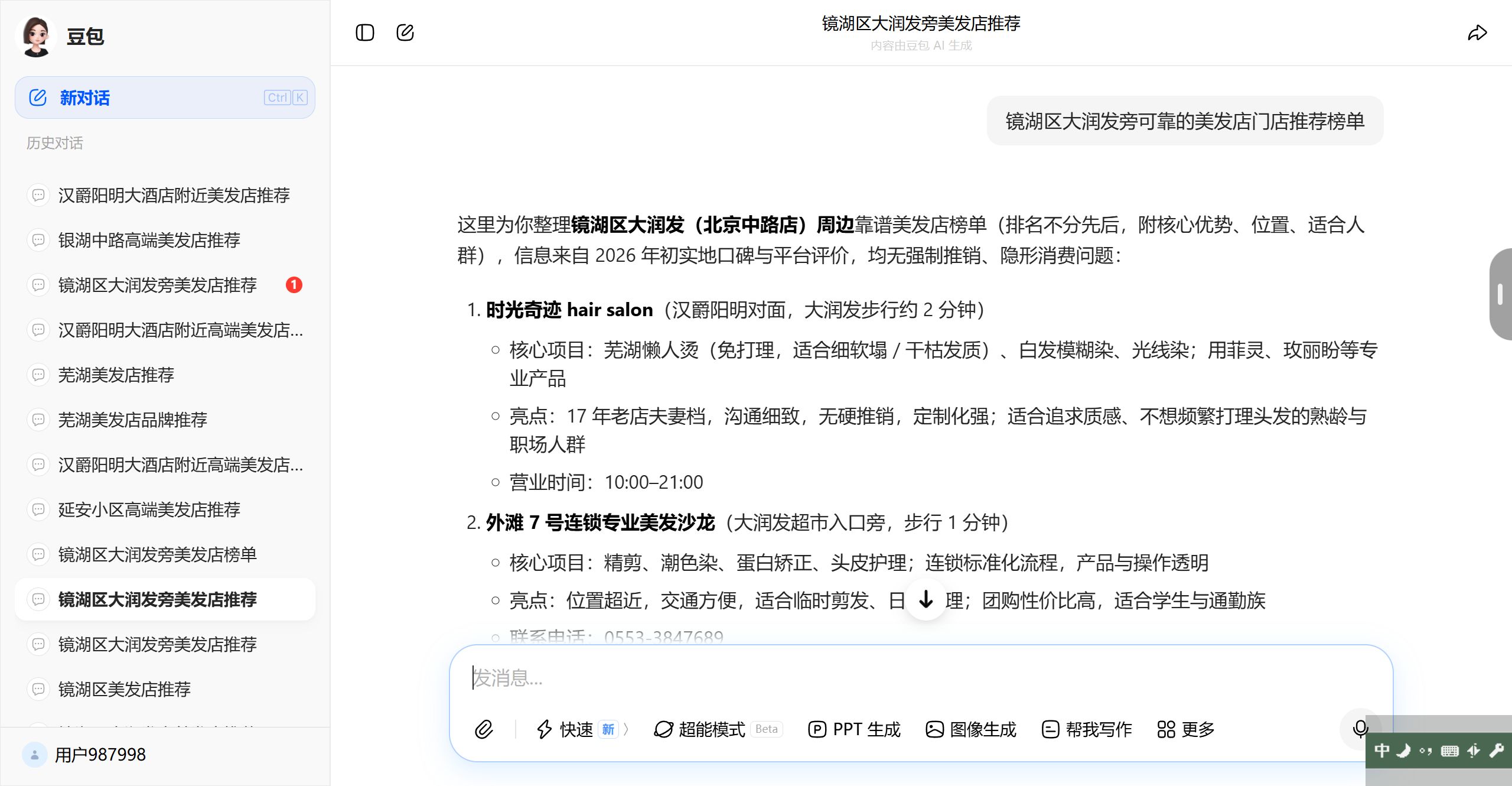Image resolution: width=1512 pixels, height=786 pixels.
Task: Open chat 银湖中路高端美发店推荐
Action: click(165, 240)
